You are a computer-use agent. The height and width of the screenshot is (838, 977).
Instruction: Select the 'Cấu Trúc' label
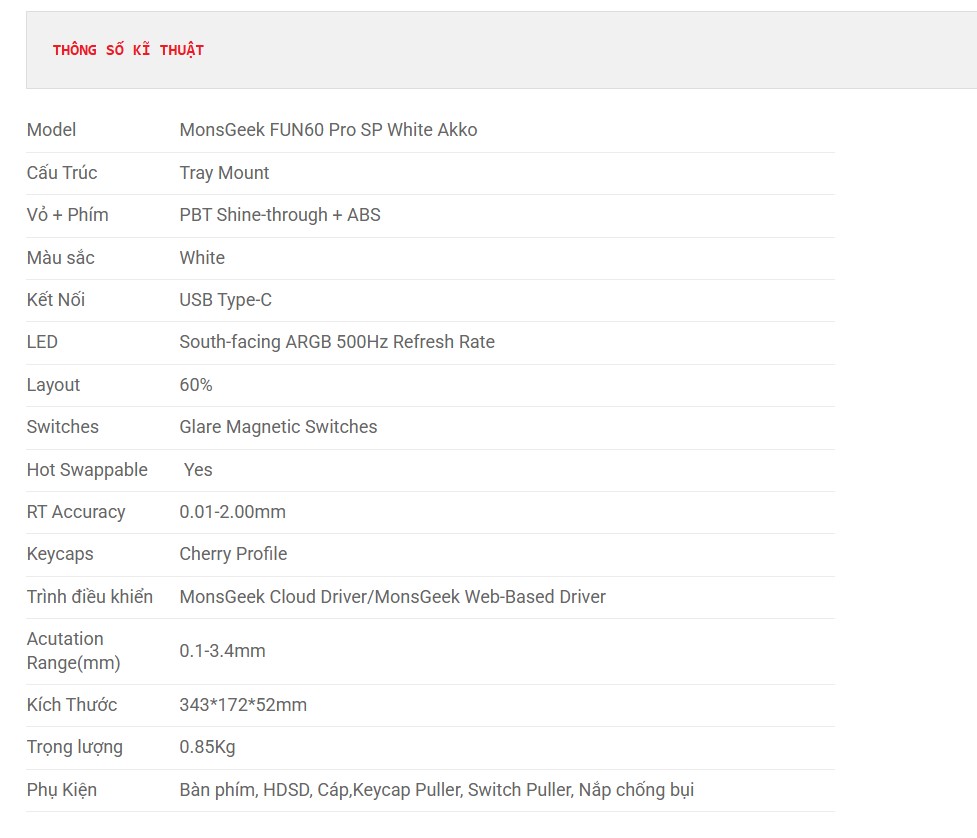(62, 173)
